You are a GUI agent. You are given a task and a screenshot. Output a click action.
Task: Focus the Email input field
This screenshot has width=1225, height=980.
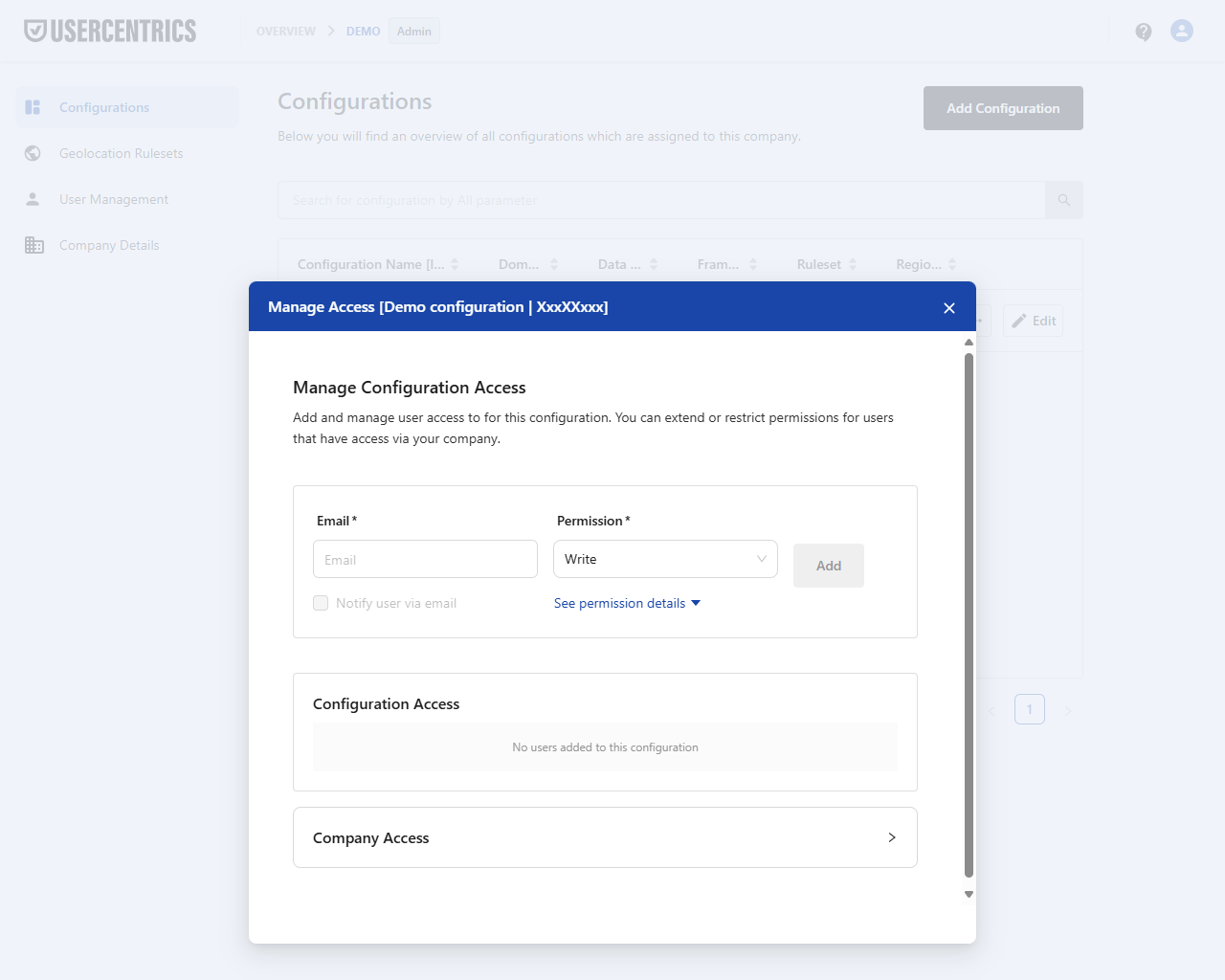click(425, 559)
